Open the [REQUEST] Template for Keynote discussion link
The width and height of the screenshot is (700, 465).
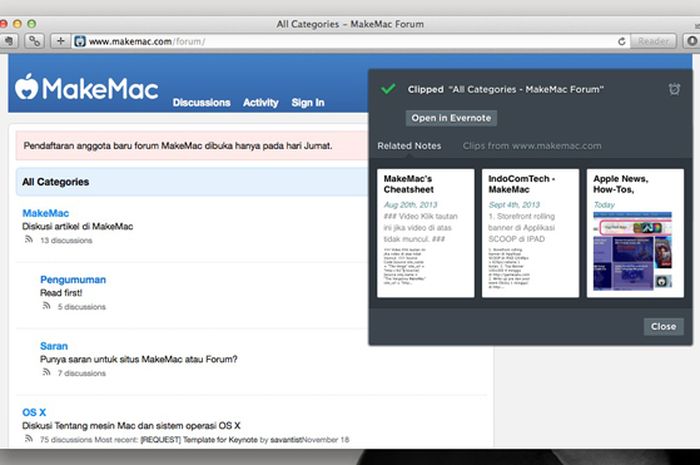(199, 440)
